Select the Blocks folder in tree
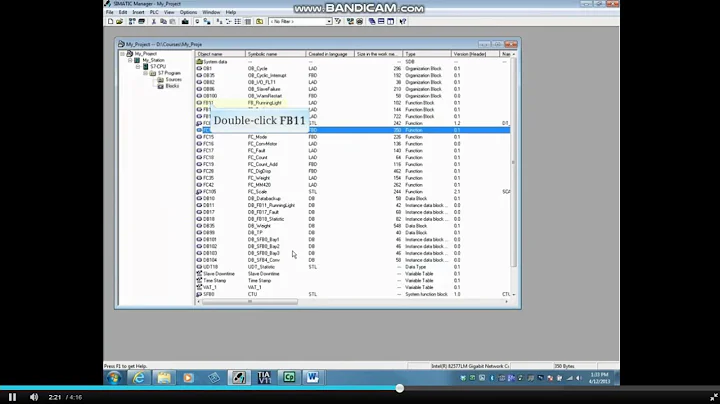720x404 pixels. pos(169,86)
